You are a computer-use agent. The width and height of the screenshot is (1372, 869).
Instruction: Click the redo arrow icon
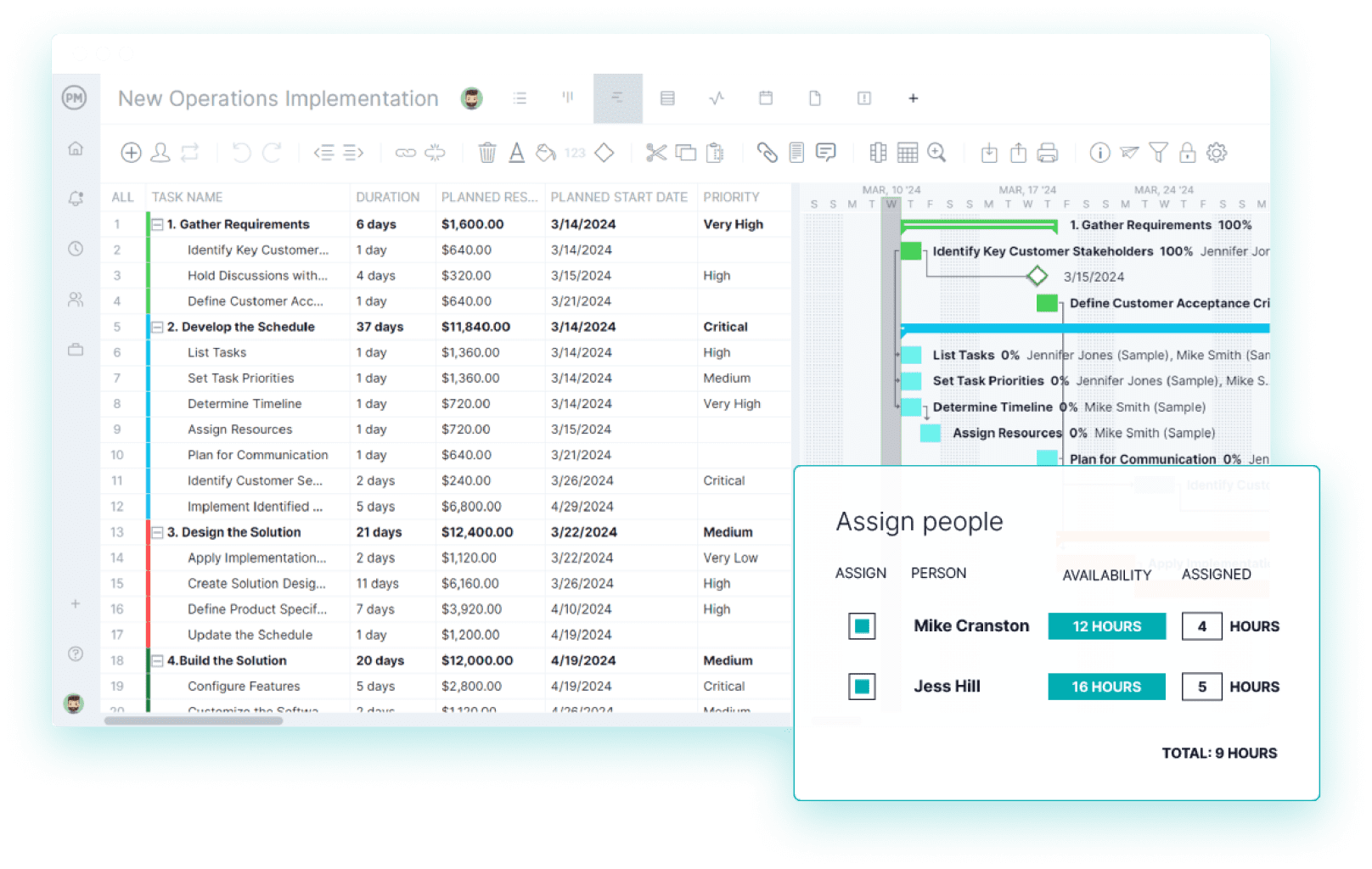(272, 153)
